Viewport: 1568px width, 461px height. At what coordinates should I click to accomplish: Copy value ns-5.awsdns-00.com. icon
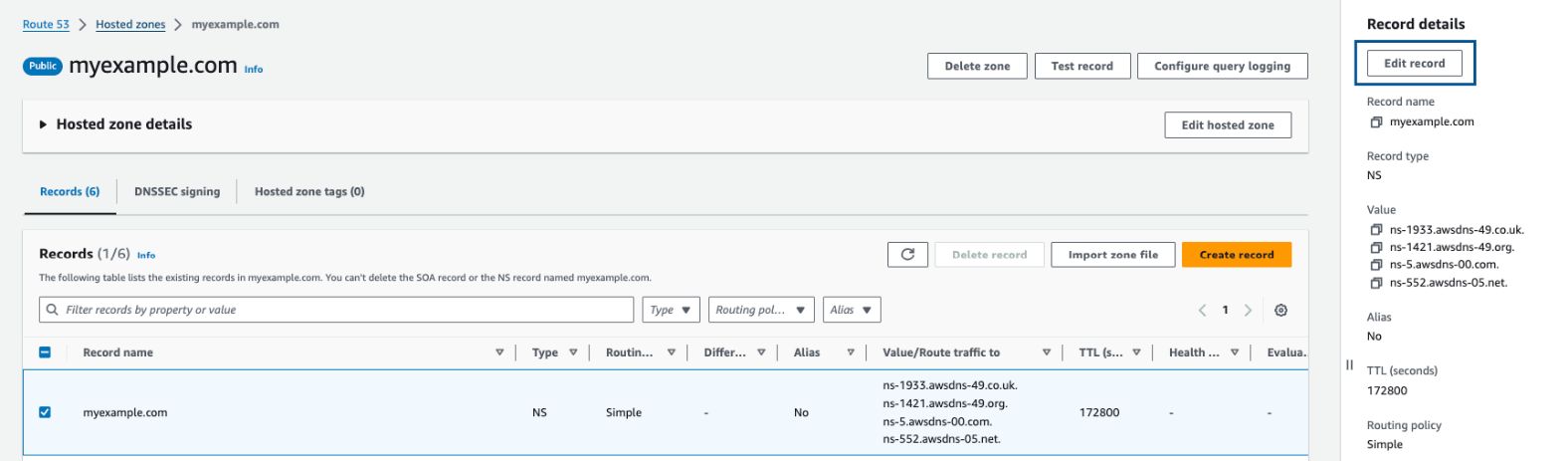pyautogui.click(x=1376, y=265)
